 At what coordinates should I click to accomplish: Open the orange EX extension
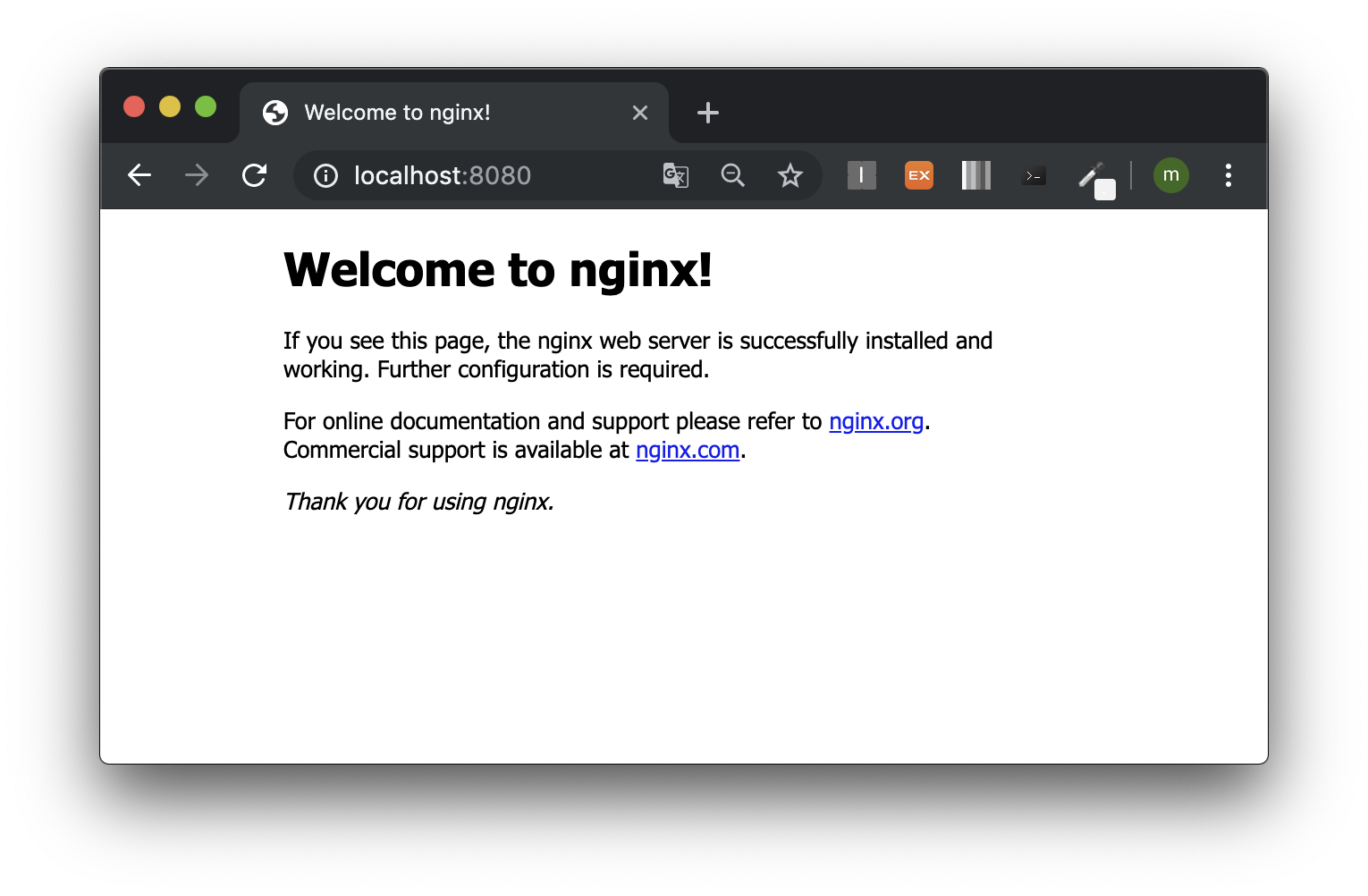coord(919,175)
